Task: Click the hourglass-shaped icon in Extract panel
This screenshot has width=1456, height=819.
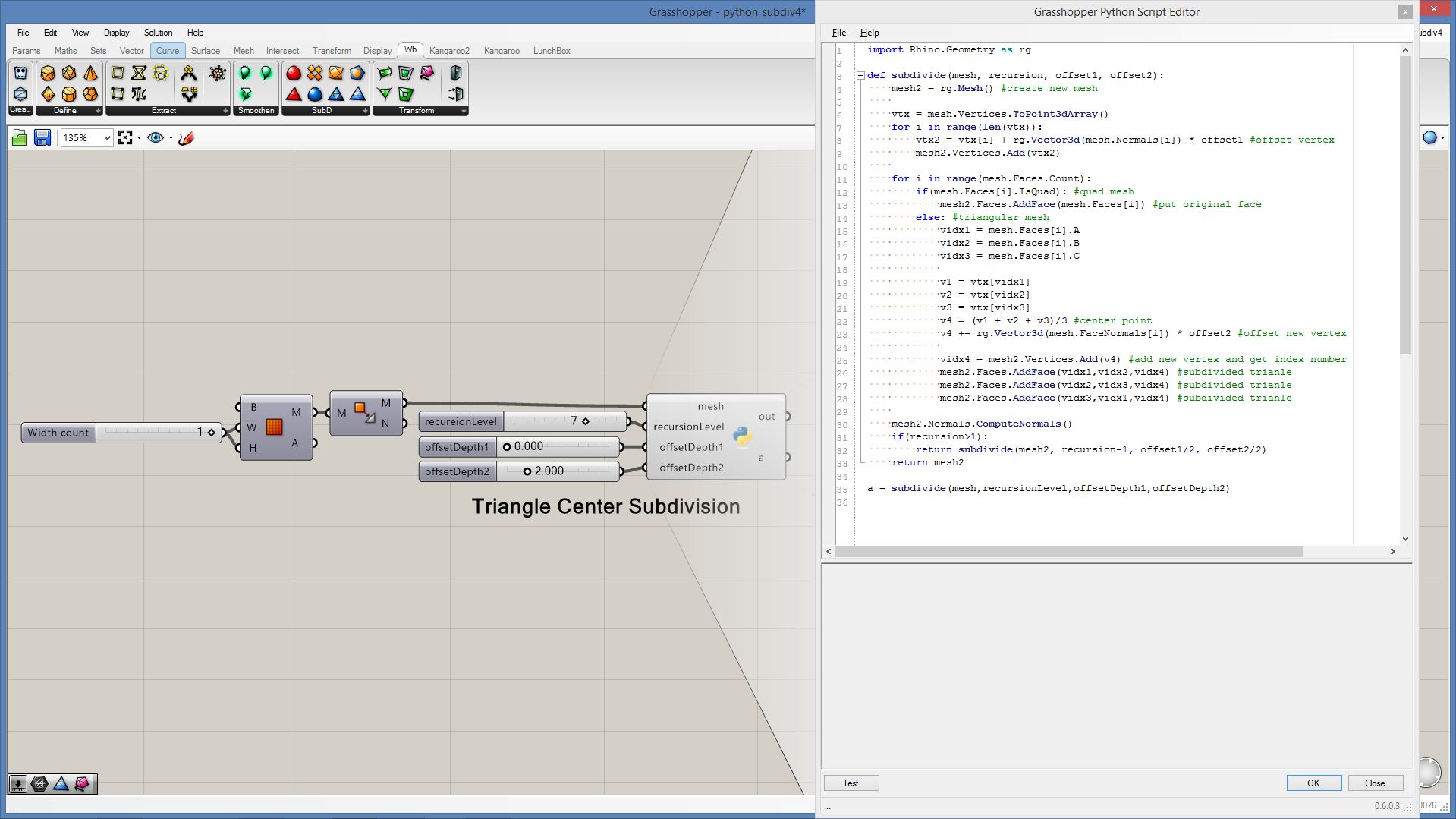Action: click(139, 74)
